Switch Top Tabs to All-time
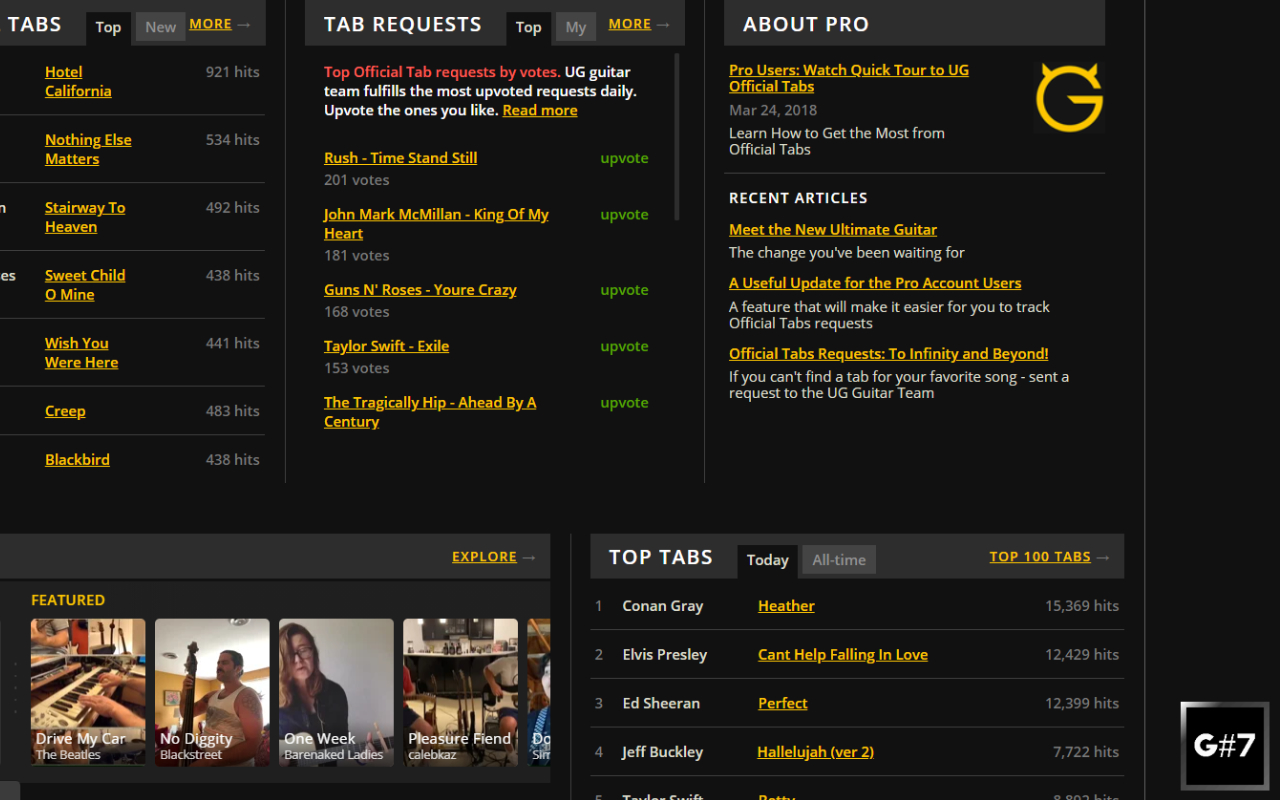This screenshot has height=800, width=1280. tap(839, 560)
